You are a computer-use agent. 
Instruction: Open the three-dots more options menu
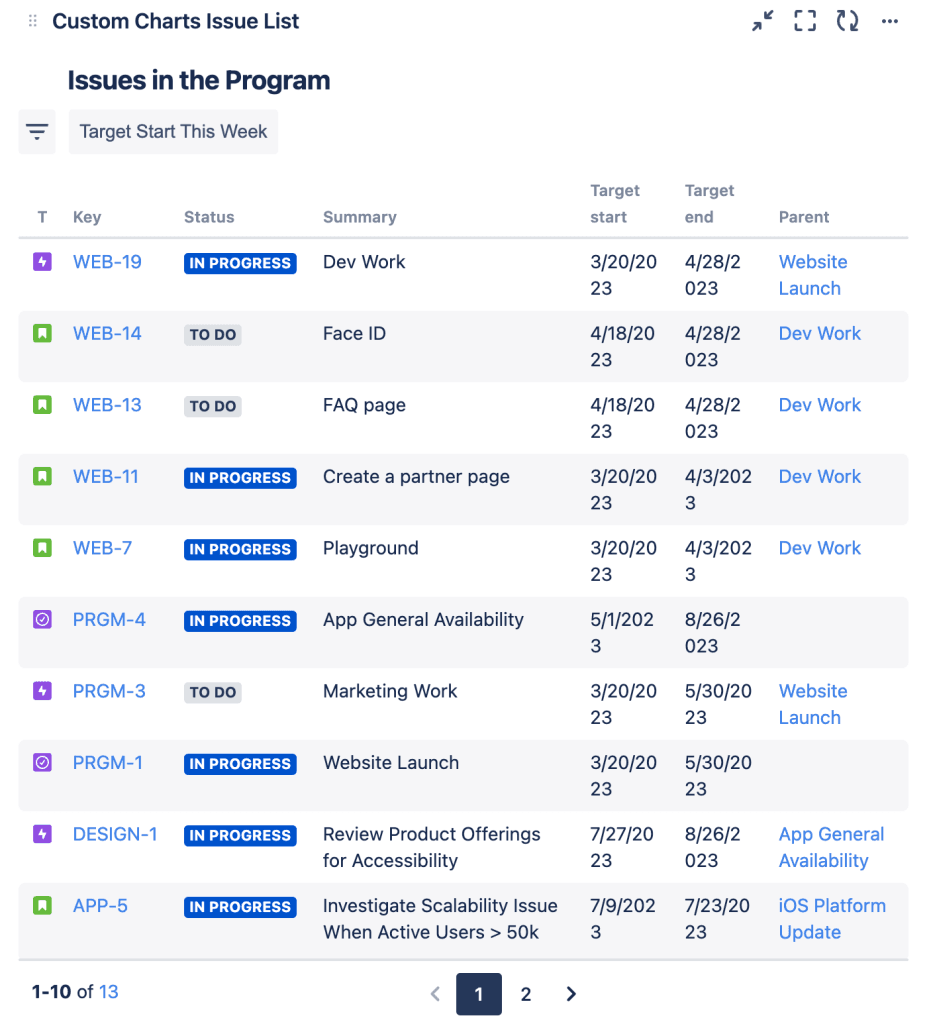click(890, 21)
